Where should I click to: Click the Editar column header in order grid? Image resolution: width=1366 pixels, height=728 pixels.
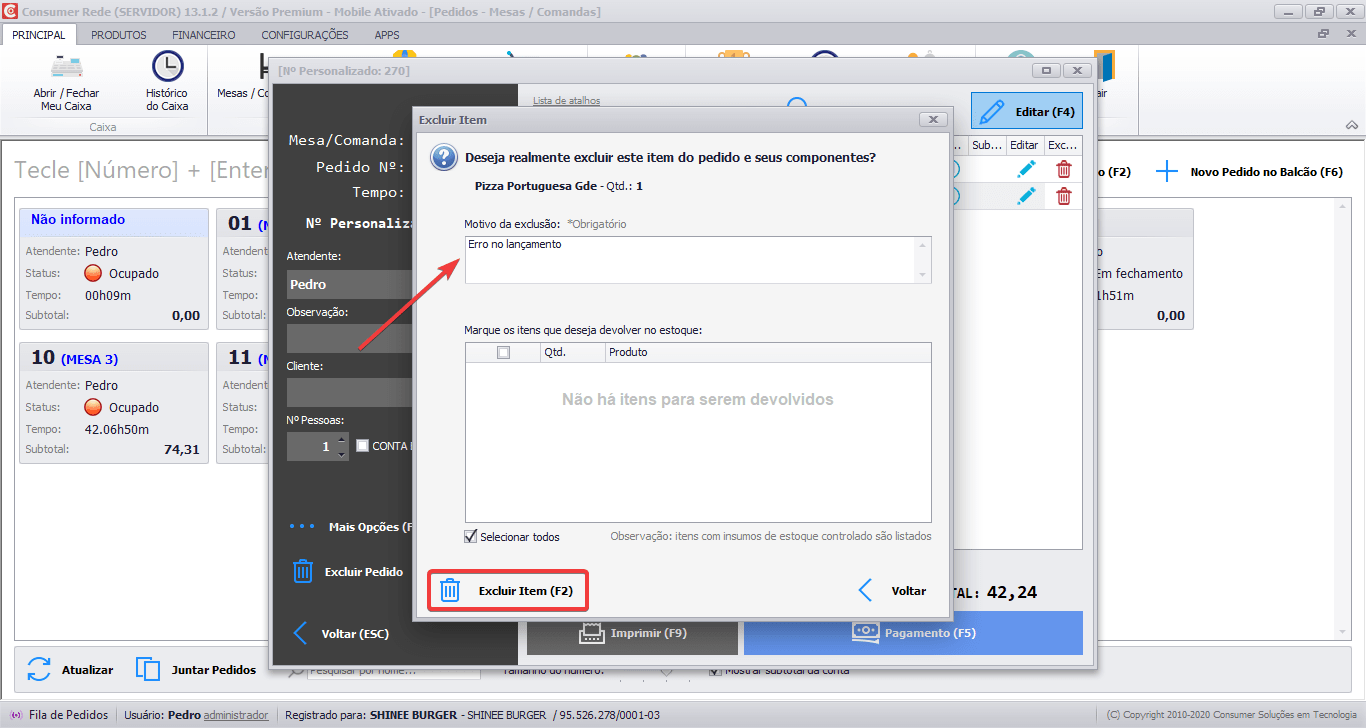click(1025, 145)
